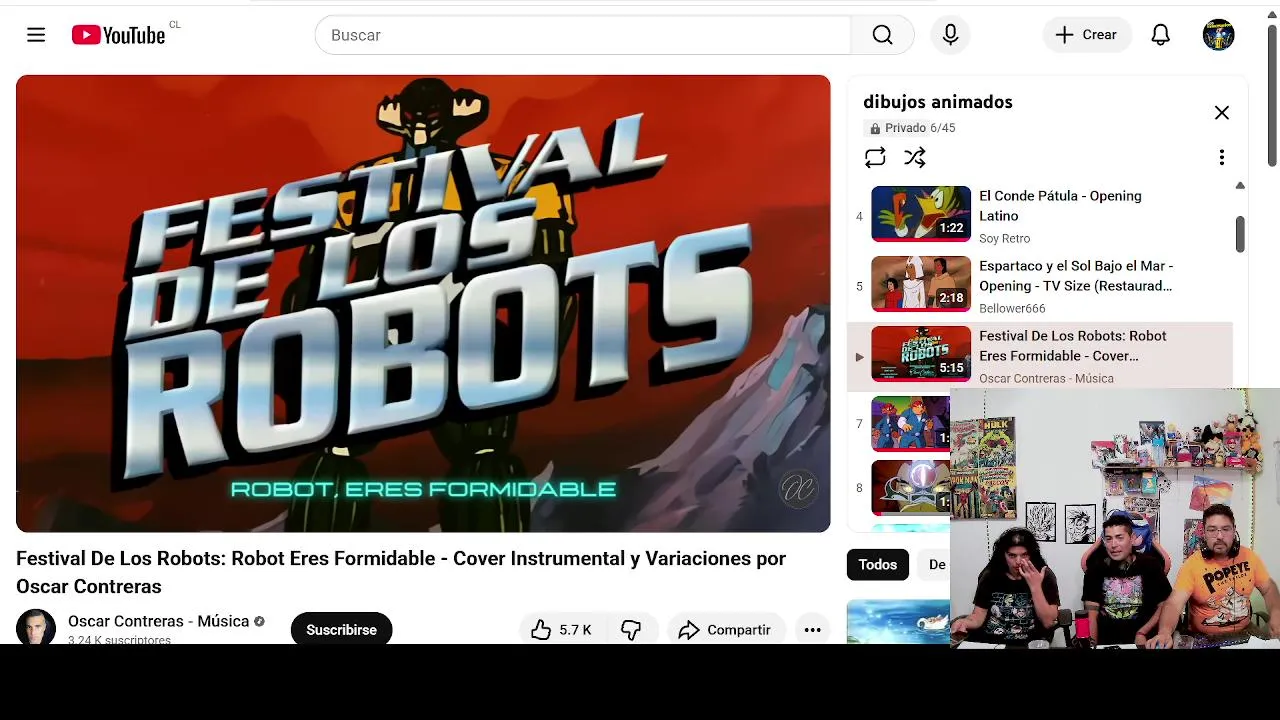Viewport: 1280px width, 720px height.
Task: Select El Conde Pátula - Opening Latino title
Action: pyautogui.click(x=1060, y=206)
